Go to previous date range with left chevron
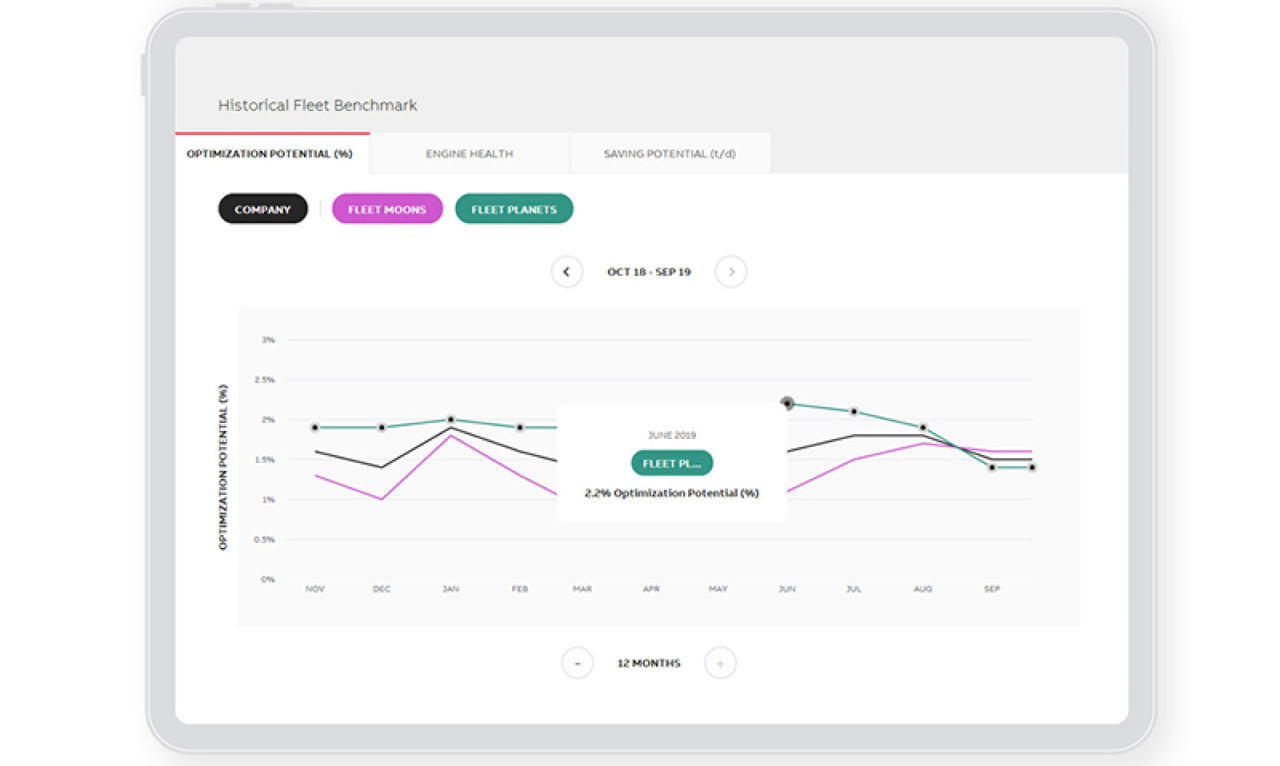 [x=567, y=272]
